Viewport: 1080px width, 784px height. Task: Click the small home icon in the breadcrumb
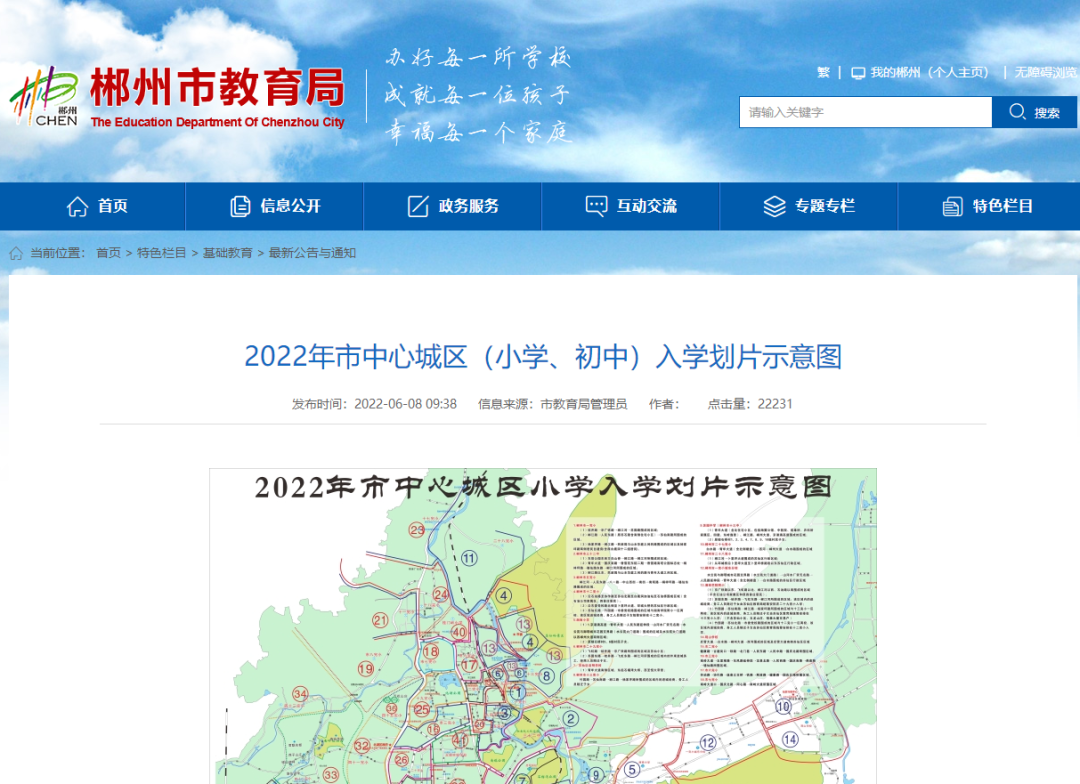(15, 253)
